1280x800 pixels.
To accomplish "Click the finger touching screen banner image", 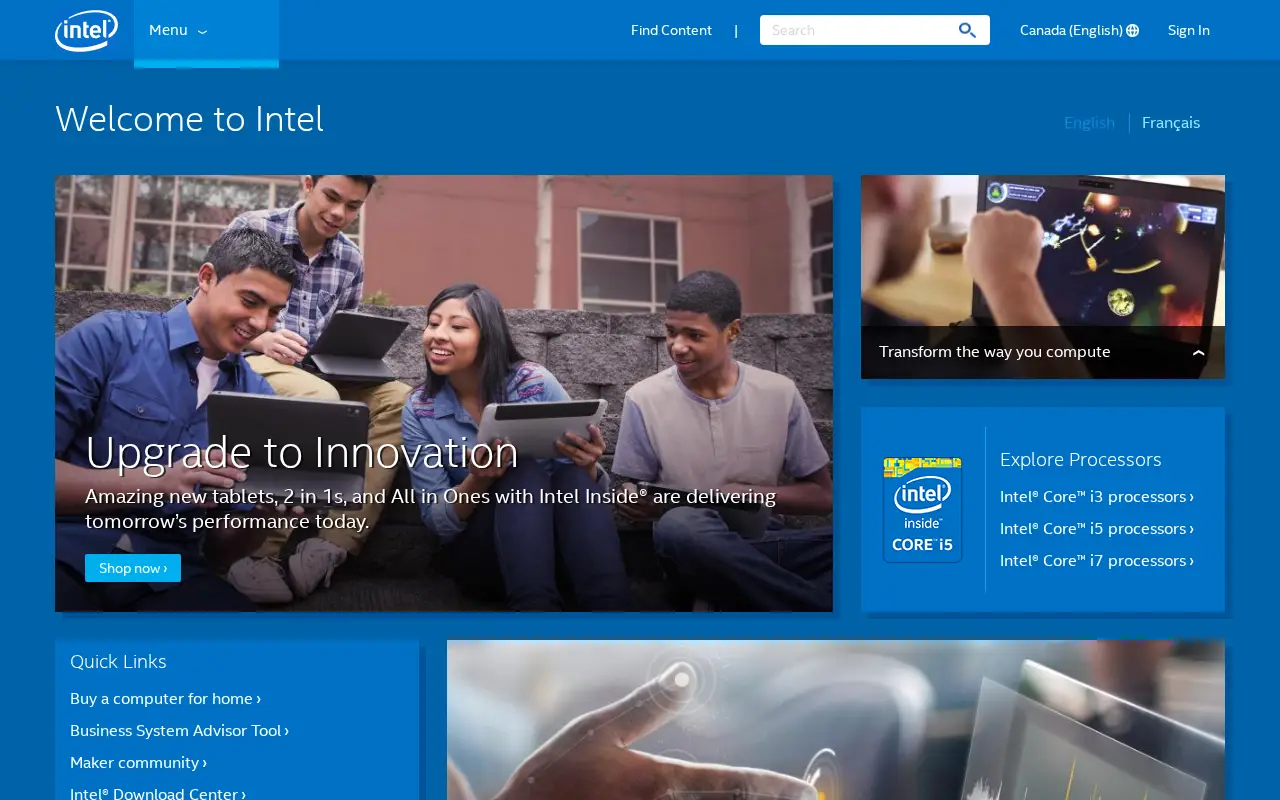I will point(836,720).
